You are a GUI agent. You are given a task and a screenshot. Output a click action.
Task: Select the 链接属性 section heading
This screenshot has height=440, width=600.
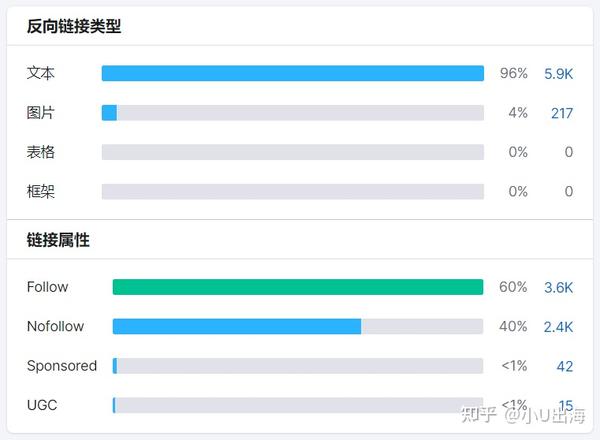pyautogui.click(x=58, y=240)
